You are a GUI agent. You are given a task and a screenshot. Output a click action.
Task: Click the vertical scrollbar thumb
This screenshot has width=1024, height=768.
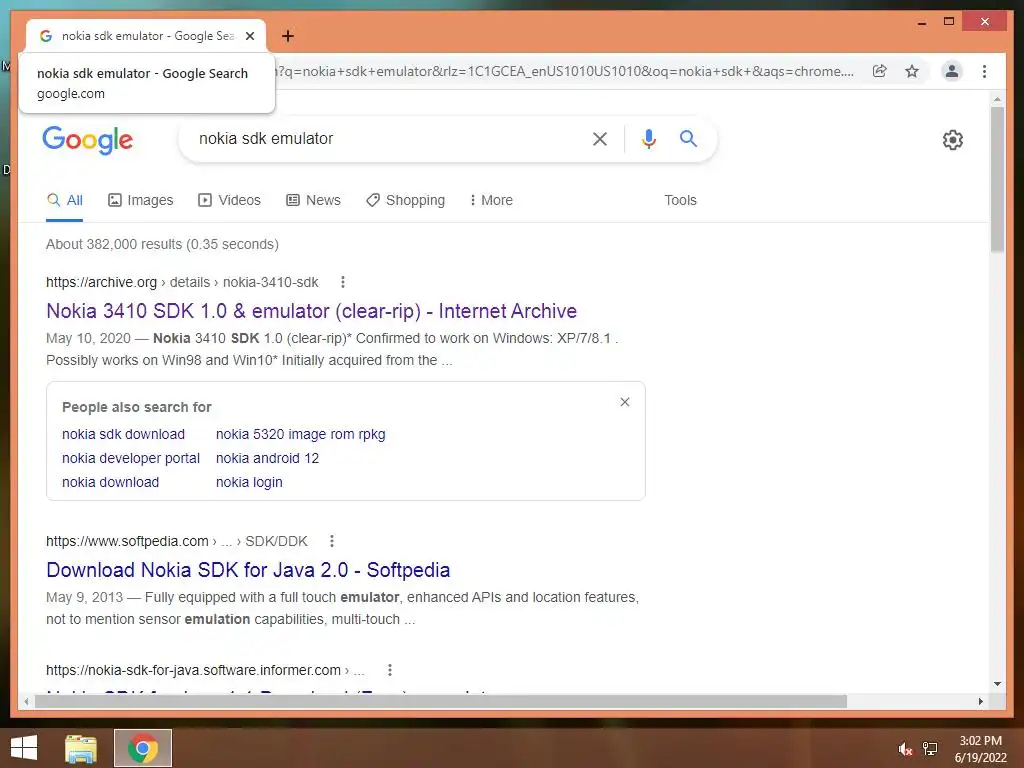point(997,180)
